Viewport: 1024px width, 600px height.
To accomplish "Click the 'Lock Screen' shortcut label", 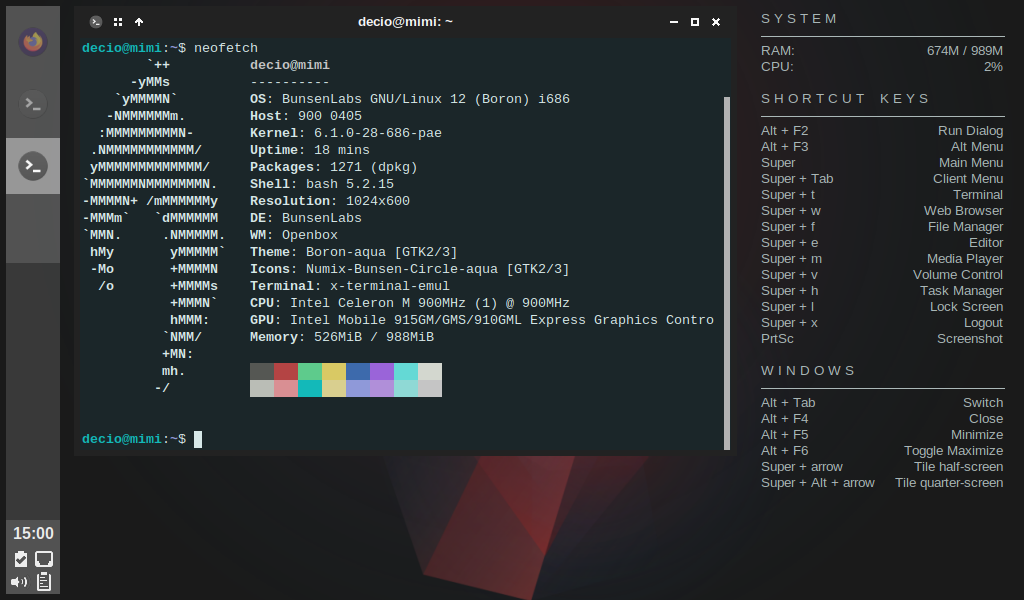I will [x=967, y=307].
